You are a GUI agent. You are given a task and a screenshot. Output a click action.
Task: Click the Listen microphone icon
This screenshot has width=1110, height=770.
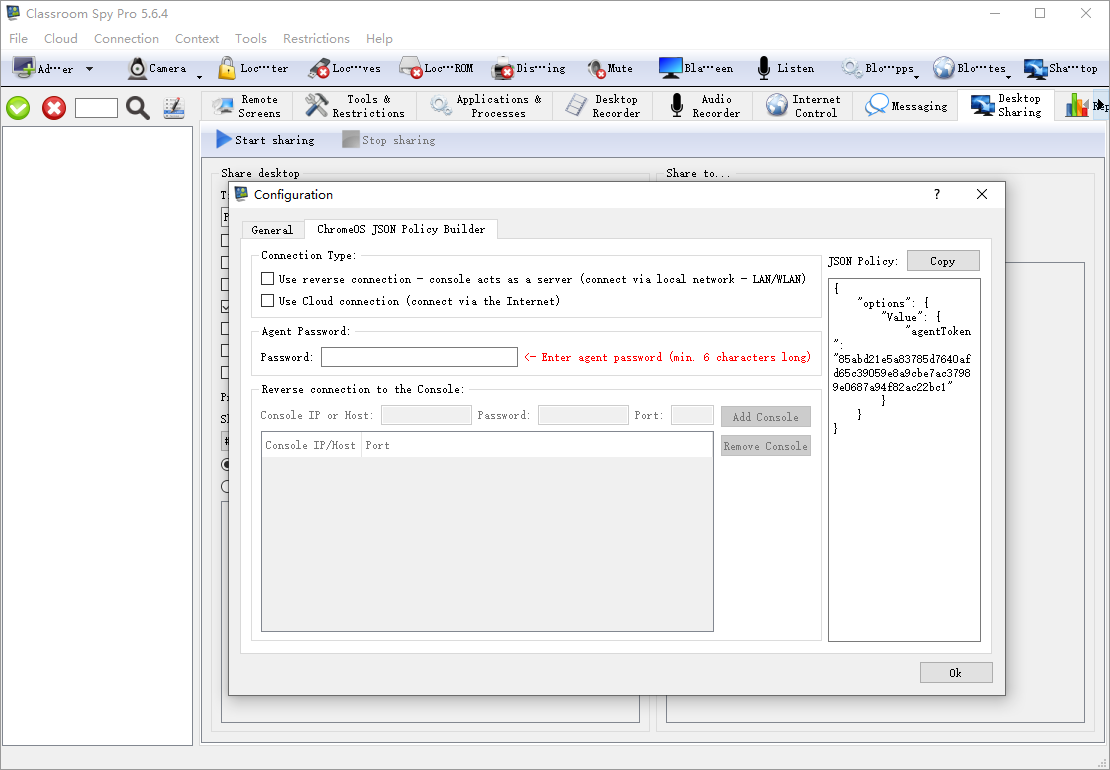coord(764,68)
